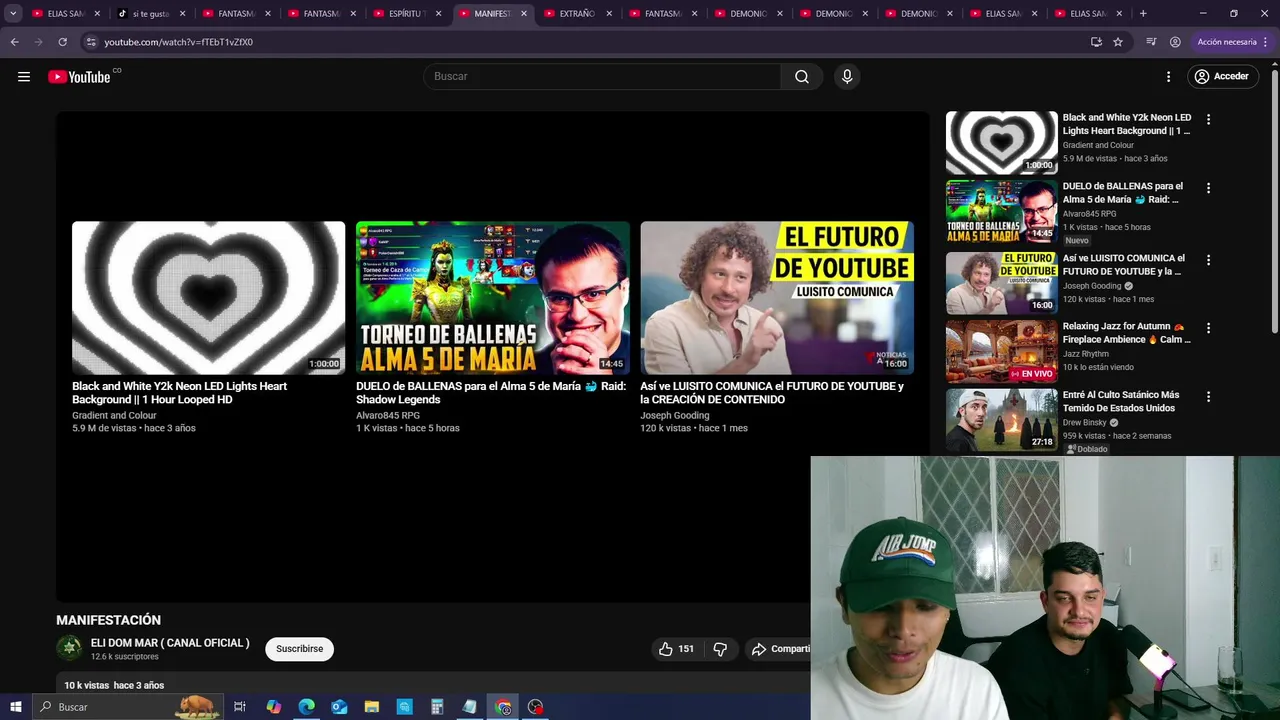Close the EXTRAÑO tab
This screenshot has height=720, width=1280.
[609, 14]
